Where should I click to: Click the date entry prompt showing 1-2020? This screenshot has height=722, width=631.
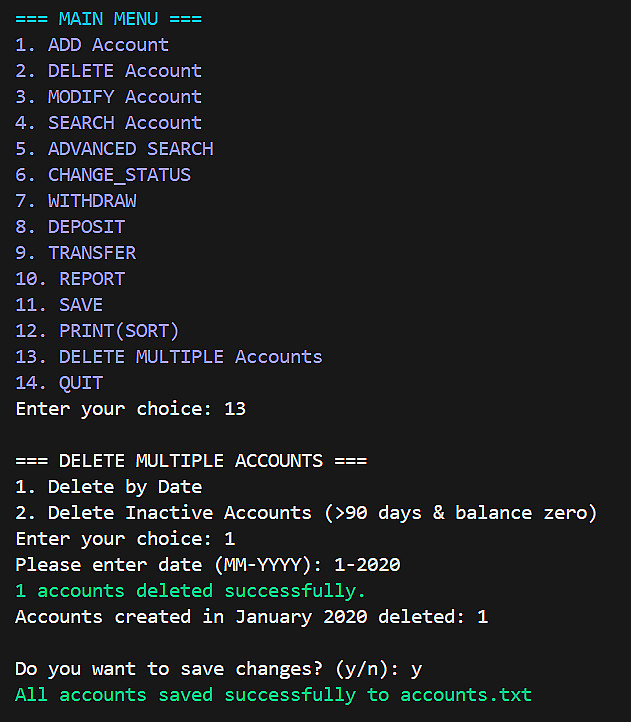click(x=207, y=565)
